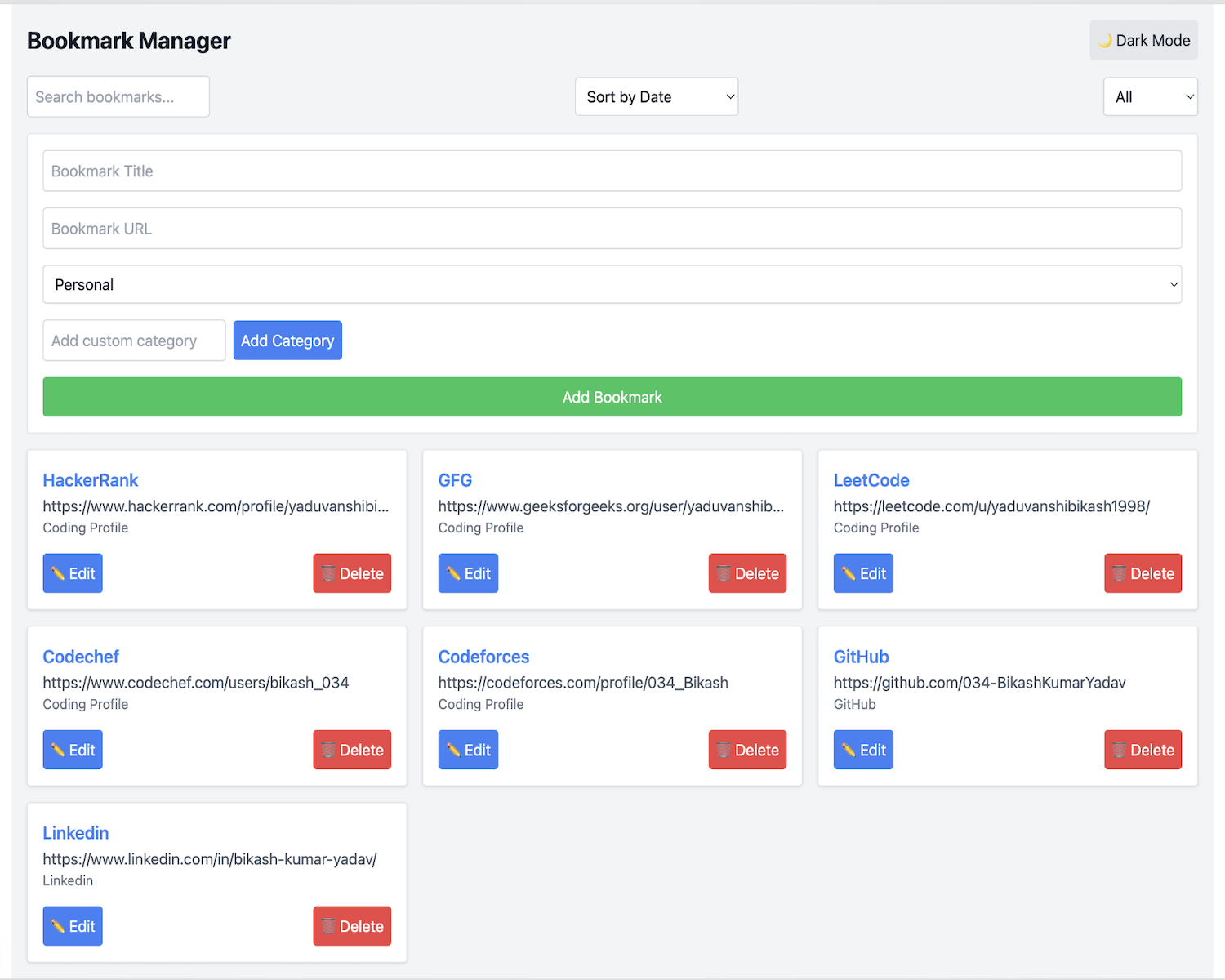Open the GitHub bookmark title link

pos(861,657)
